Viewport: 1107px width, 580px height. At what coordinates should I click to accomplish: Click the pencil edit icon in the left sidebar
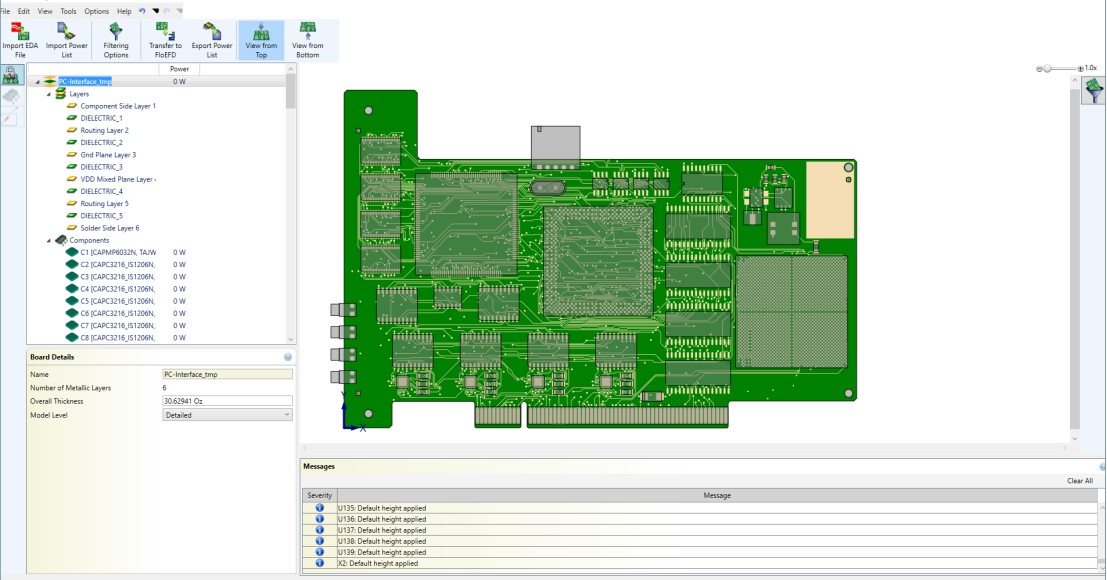(9, 118)
